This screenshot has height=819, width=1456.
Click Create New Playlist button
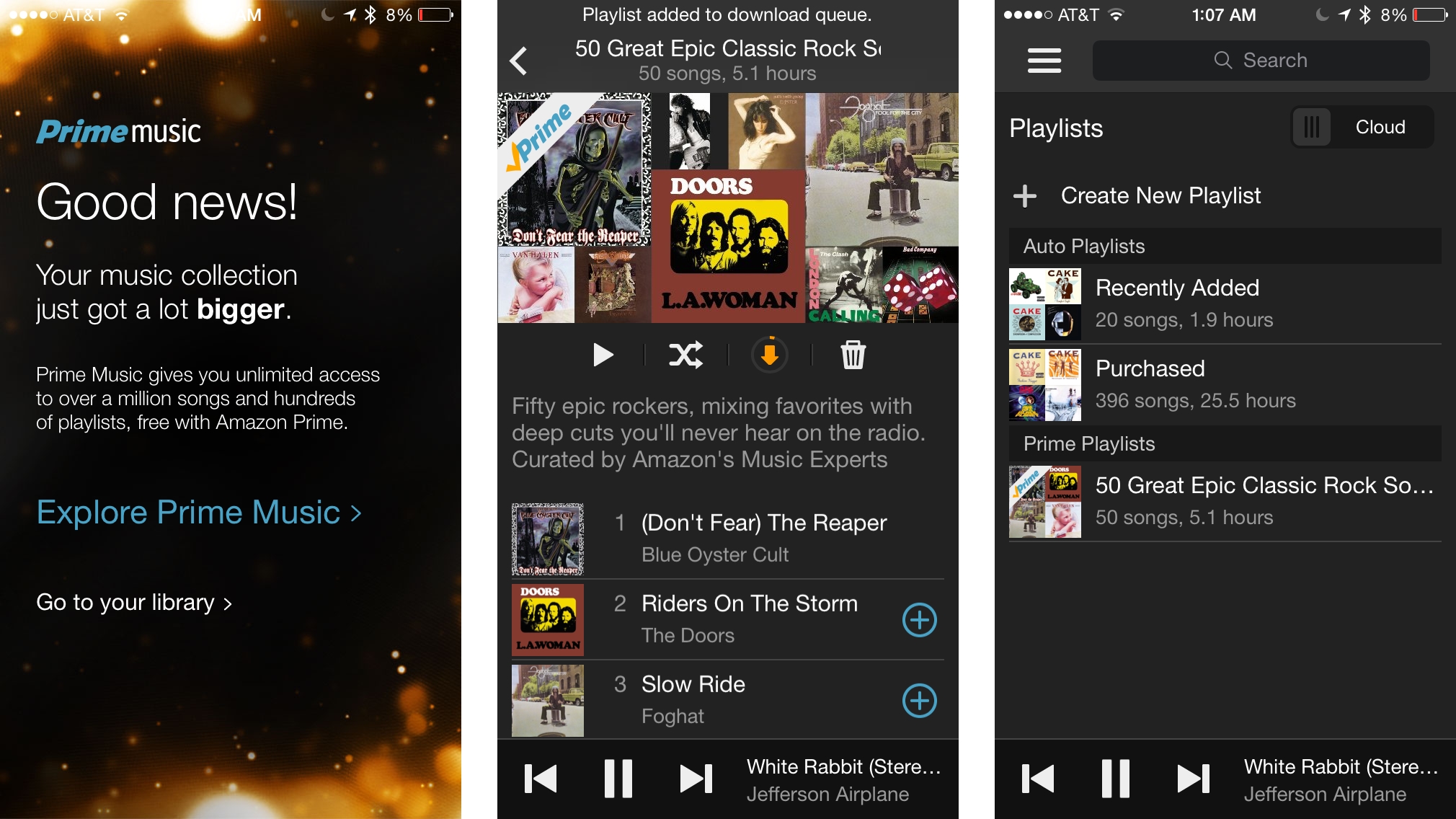click(x=1158, y=196)
